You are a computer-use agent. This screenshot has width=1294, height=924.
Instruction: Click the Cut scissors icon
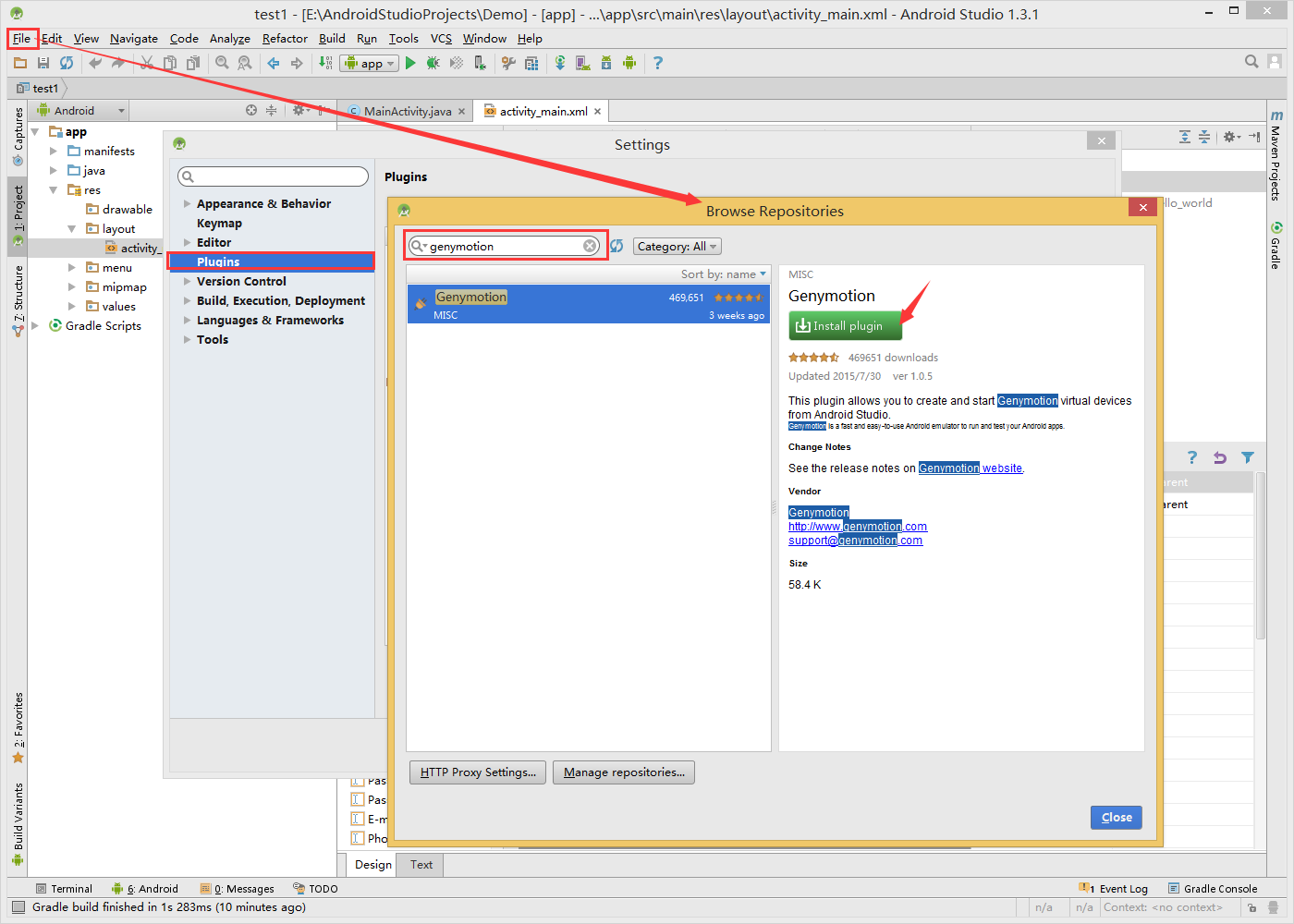[x=147, y=63]
